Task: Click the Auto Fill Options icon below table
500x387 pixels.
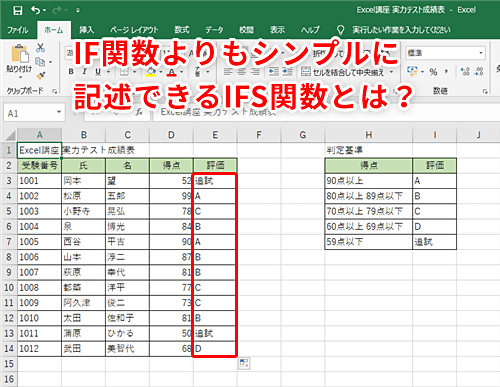Action: (x=244, y=363)
